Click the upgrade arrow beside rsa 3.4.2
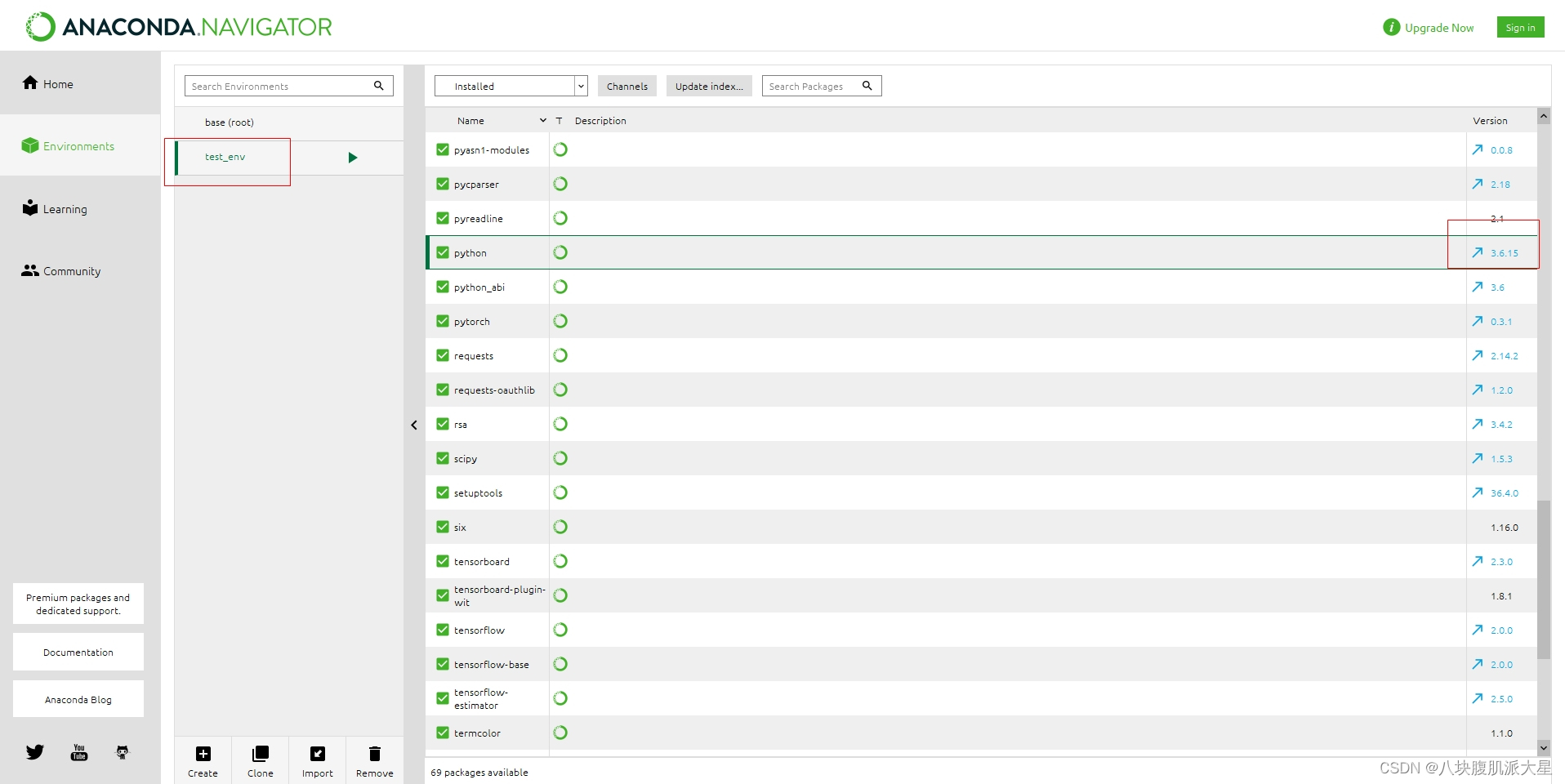The height and width of the screenshot is (784, 1565). 1478,424
